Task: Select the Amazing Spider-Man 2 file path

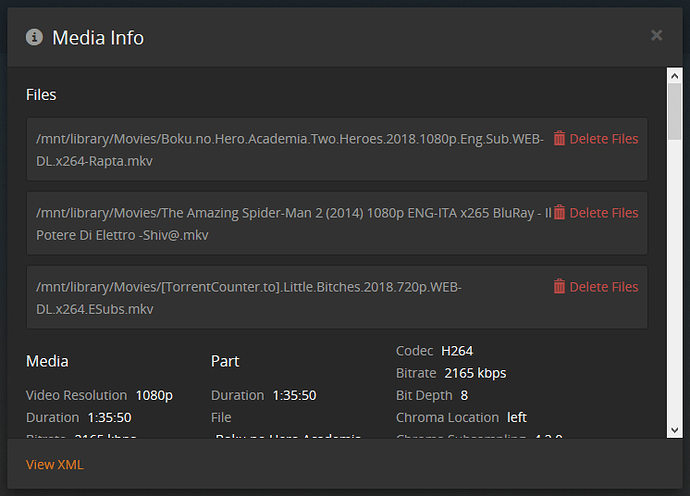Action: click(x=290, y=223)
